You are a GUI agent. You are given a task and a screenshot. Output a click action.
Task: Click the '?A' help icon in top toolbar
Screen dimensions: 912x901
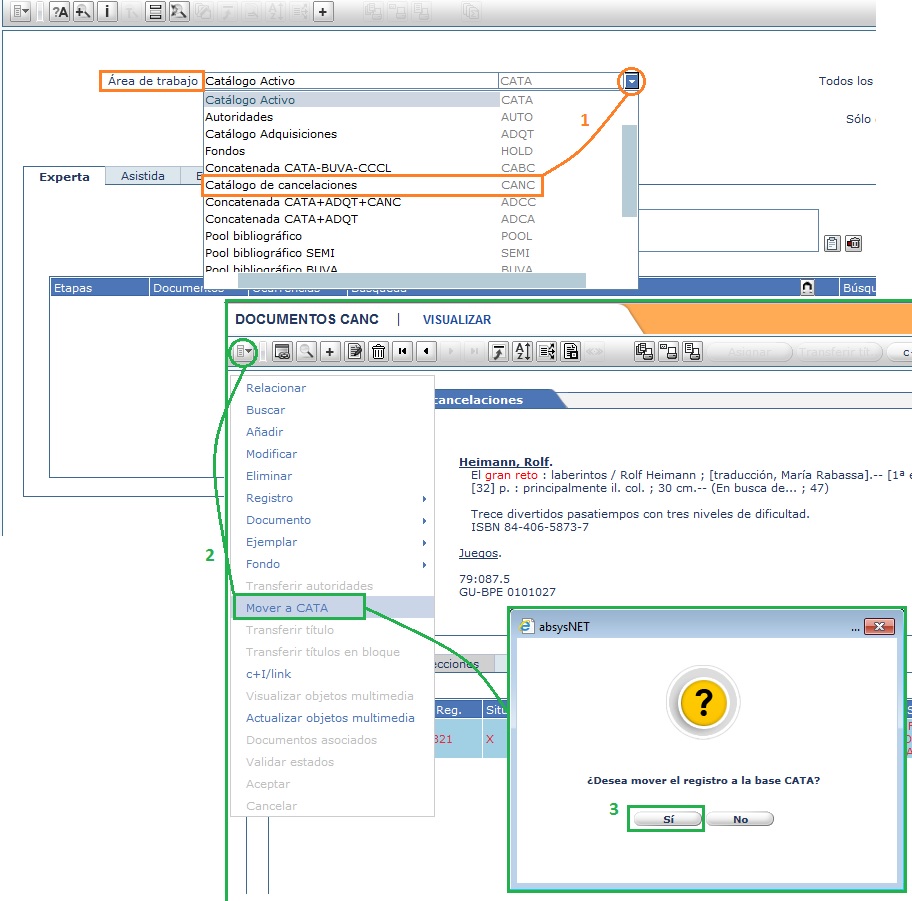point(59,12)
